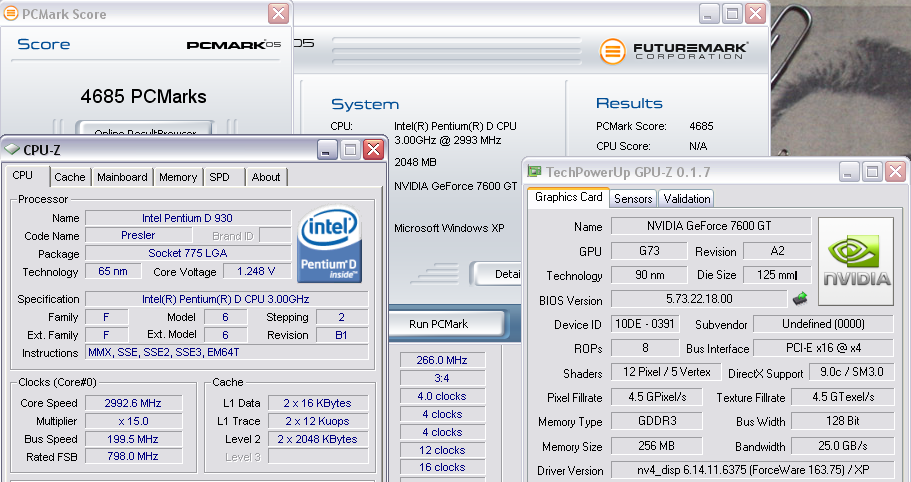This screenshot has height=482, width=911.
Task: Click the Rated FSB value '798.0 MHz'
Action: (x=134, y=456)
